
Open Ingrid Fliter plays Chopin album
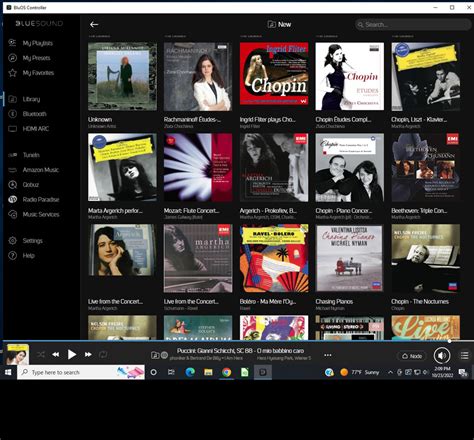274,74
